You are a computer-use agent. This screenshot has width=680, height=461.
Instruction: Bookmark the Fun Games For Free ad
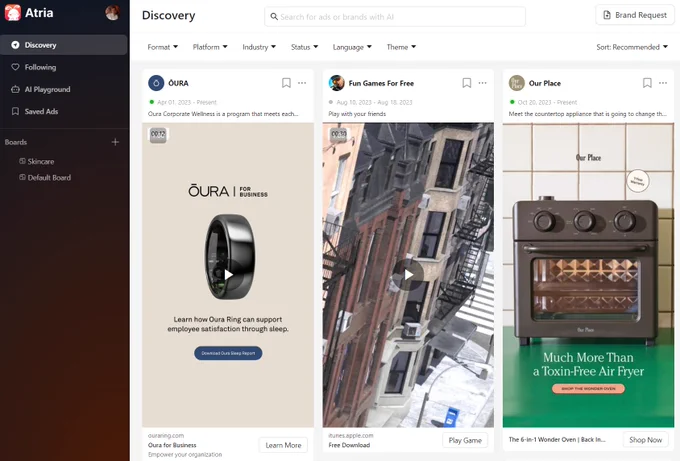point(466,83)
